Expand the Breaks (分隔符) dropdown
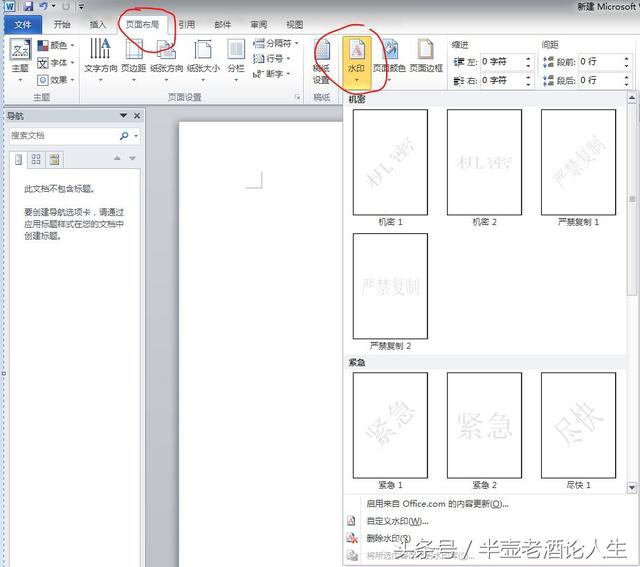 [x=276, y=44]
